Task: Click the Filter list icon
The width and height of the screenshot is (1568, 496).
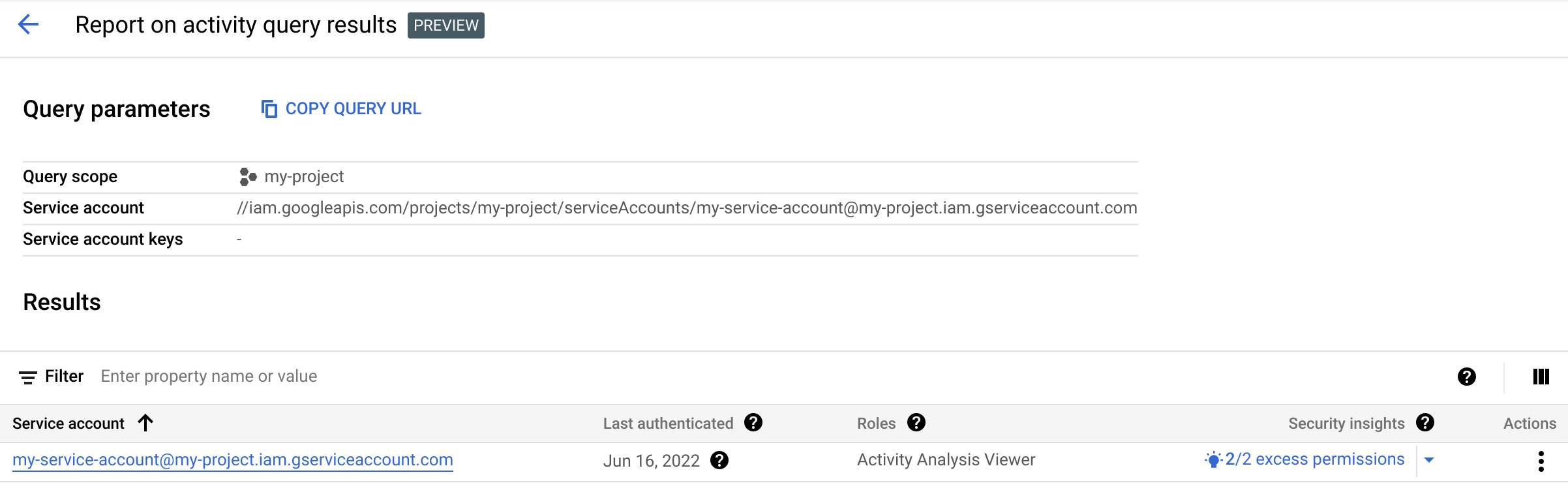Action: tap(27, 377)
